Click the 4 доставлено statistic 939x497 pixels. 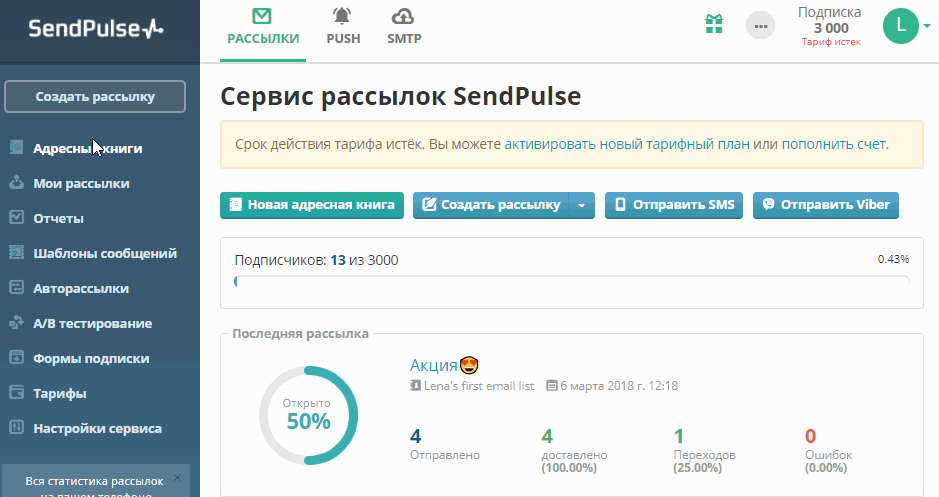[574, 450]
